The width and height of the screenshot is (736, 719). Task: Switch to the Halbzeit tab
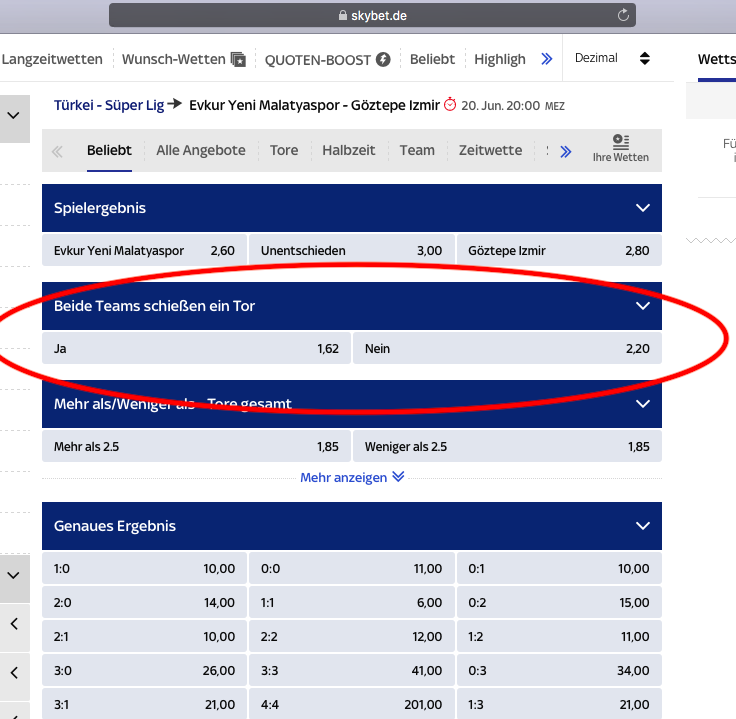(x=349, y=150)
